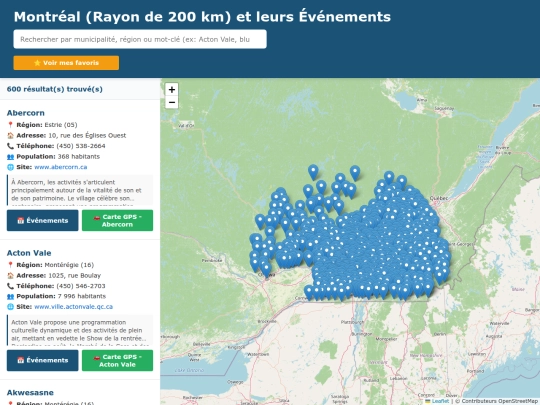Click the phone icon beside Acton Vale Téléphone

coord(10,286)
